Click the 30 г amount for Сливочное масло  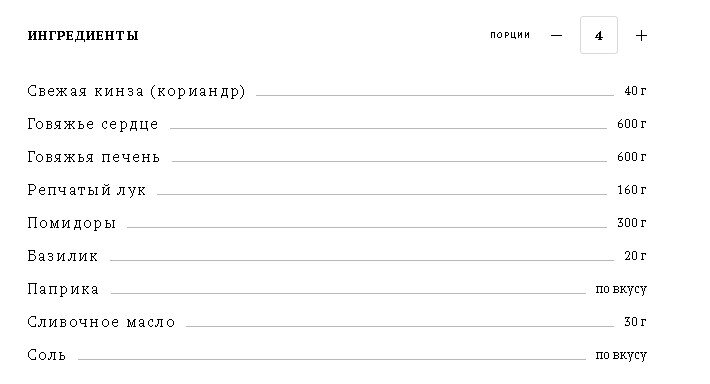coord(635,322)
